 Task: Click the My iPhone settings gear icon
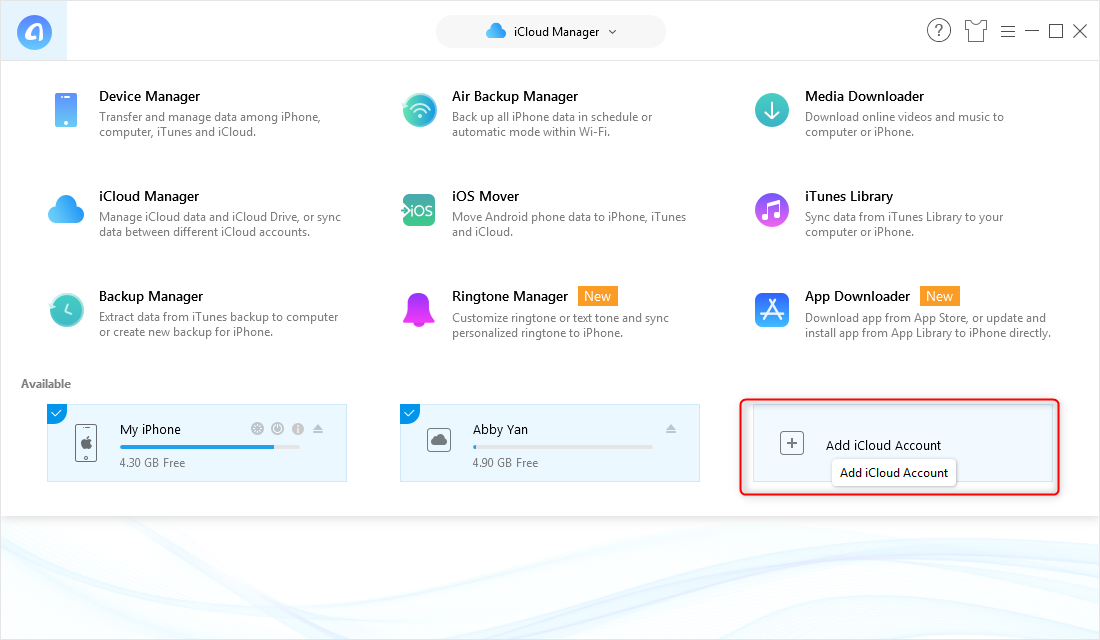coord(257,429)
